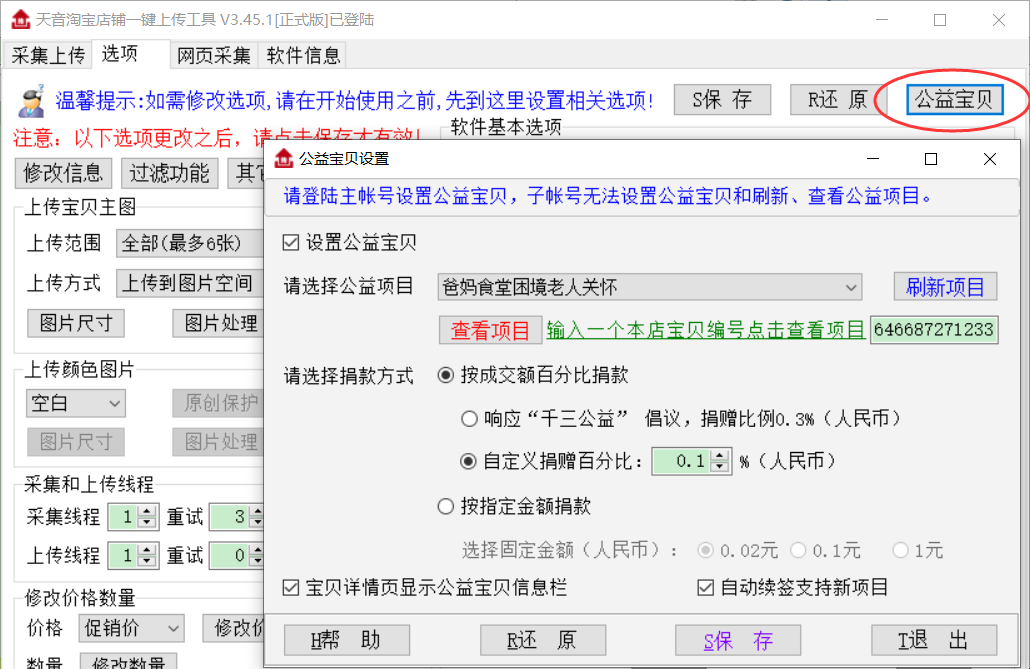Enable 宝贝详情页显示公益宝贝信息栏 checkbox
Image resolution: width=1030 pixels, height=669 pixels.
tap(291, 588)
